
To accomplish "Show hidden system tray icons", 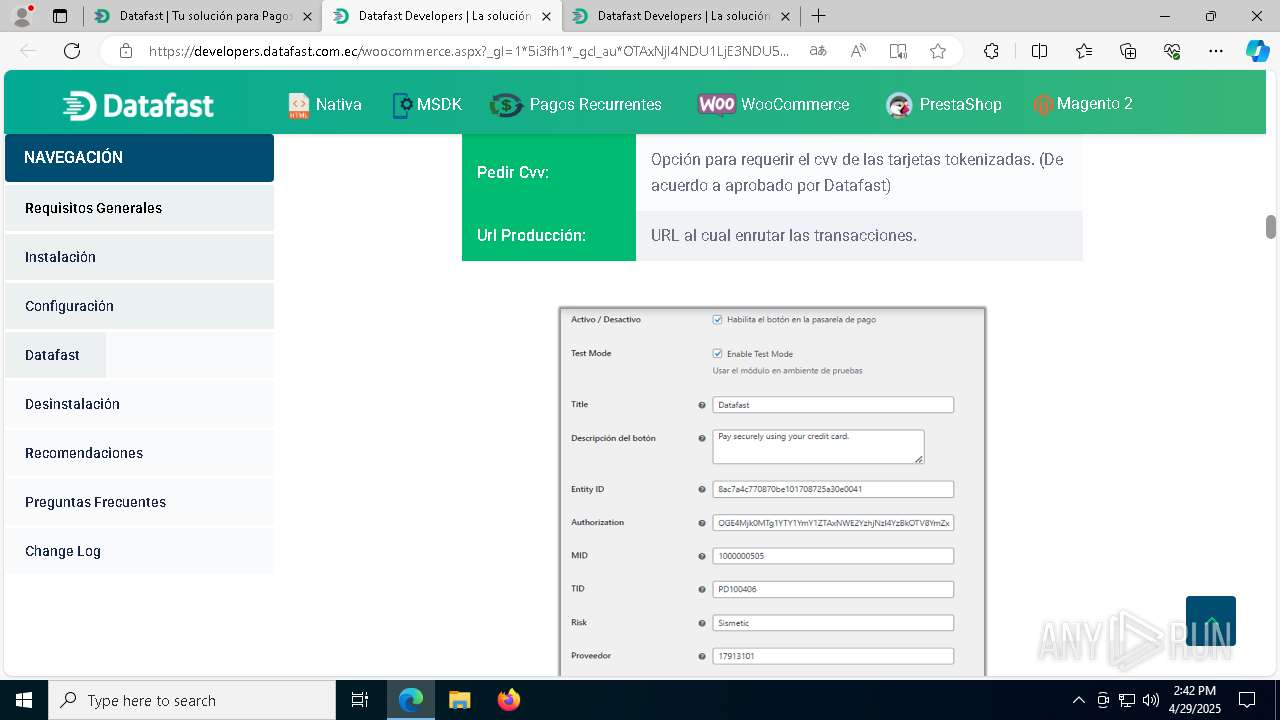I will pyautogui.click(x=1078, y=700).
